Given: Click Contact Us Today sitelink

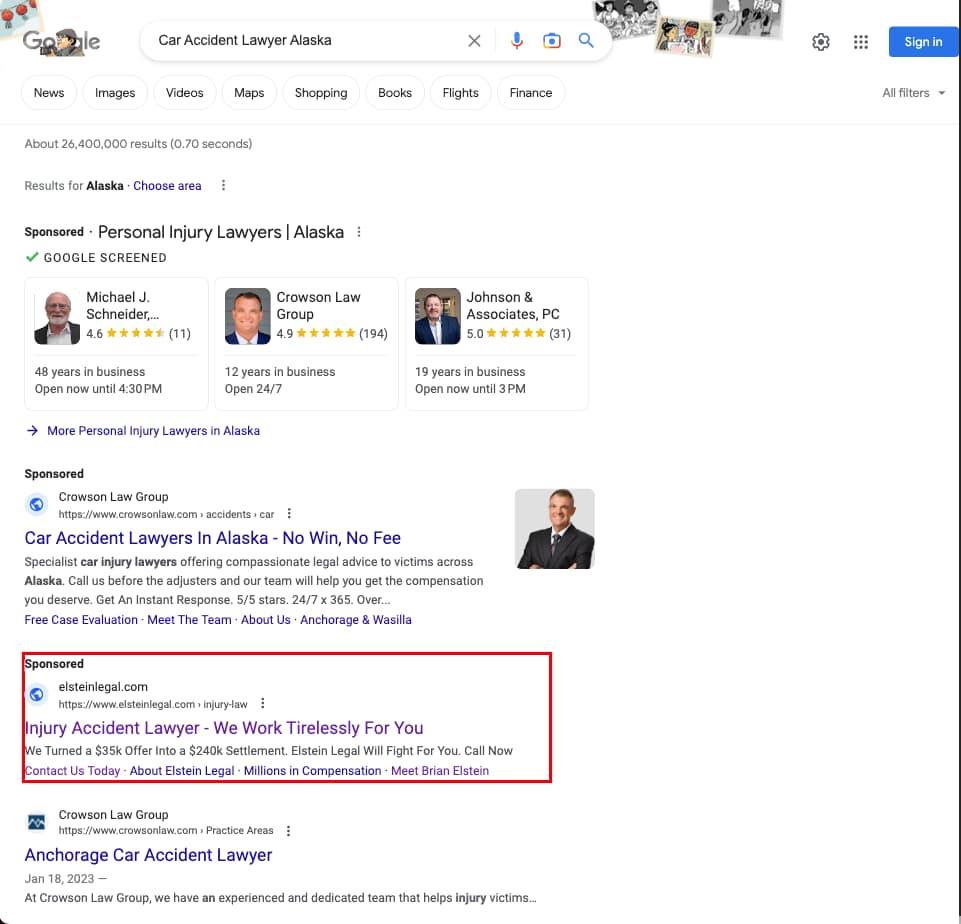Looking at the screenshot, I should click(72, 771).
